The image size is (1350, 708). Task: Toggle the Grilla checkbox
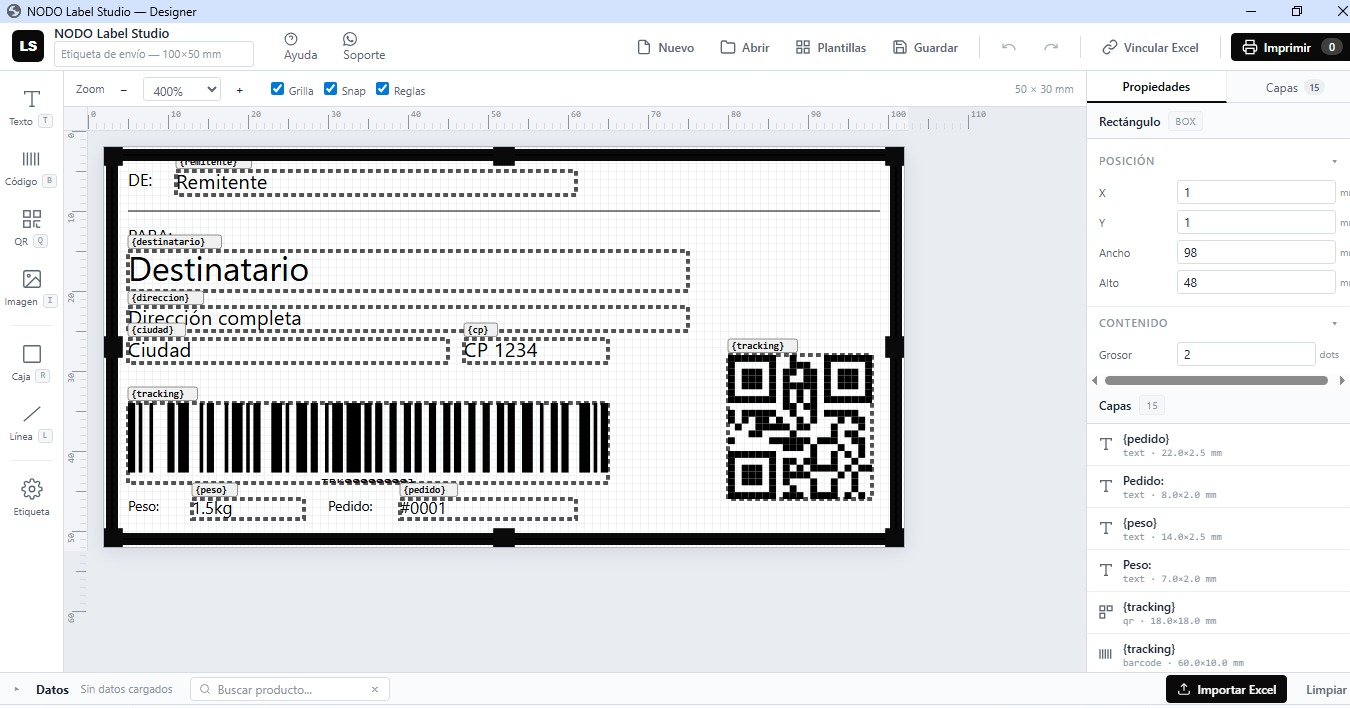[278, 89]
